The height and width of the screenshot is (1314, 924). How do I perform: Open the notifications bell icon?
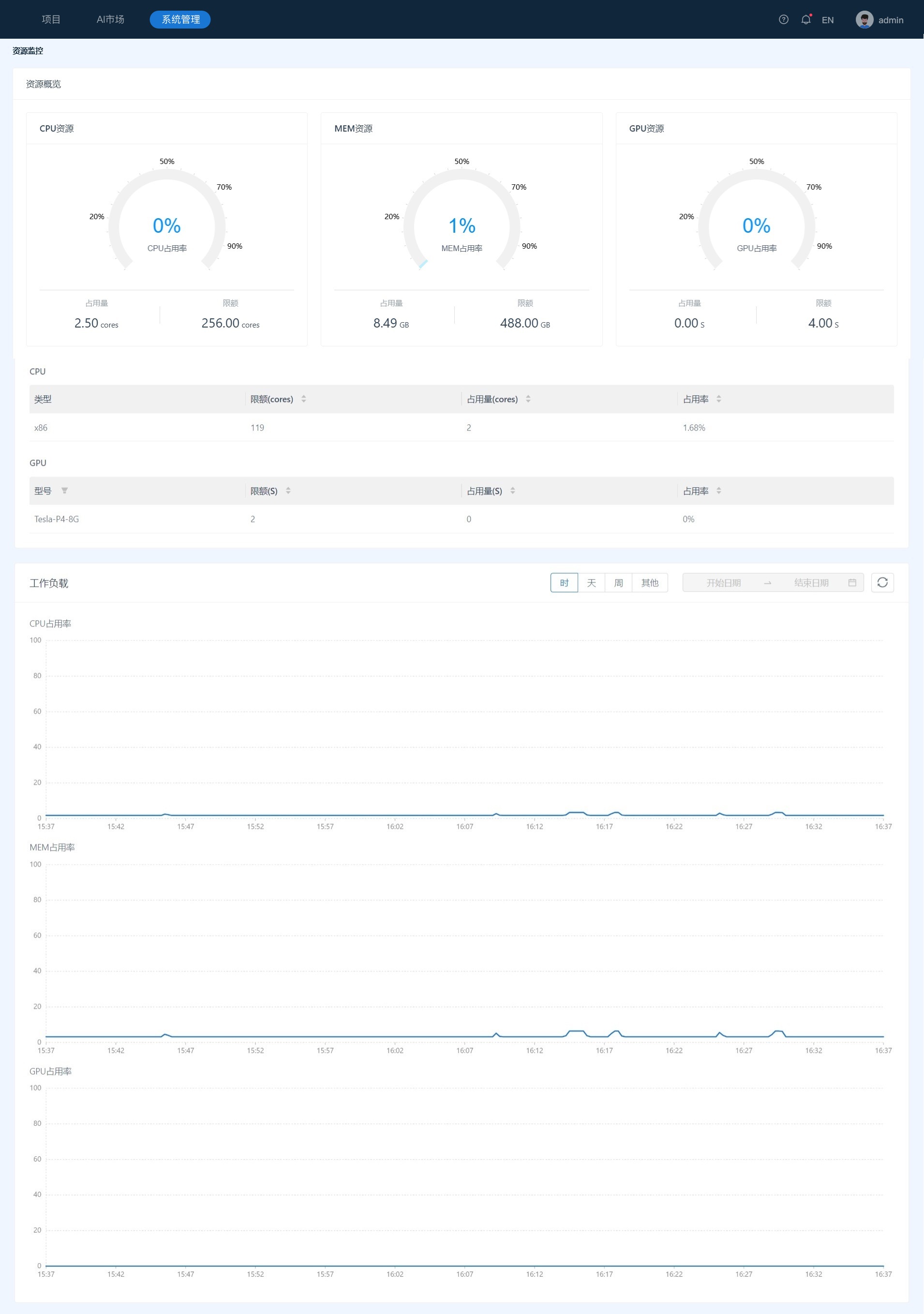pos(805,19)
